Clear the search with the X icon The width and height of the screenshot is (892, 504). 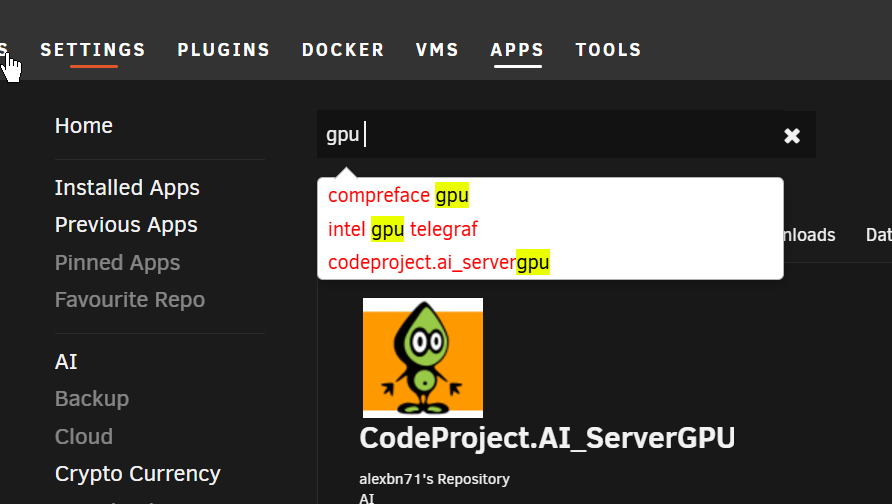tap(792, 135)
